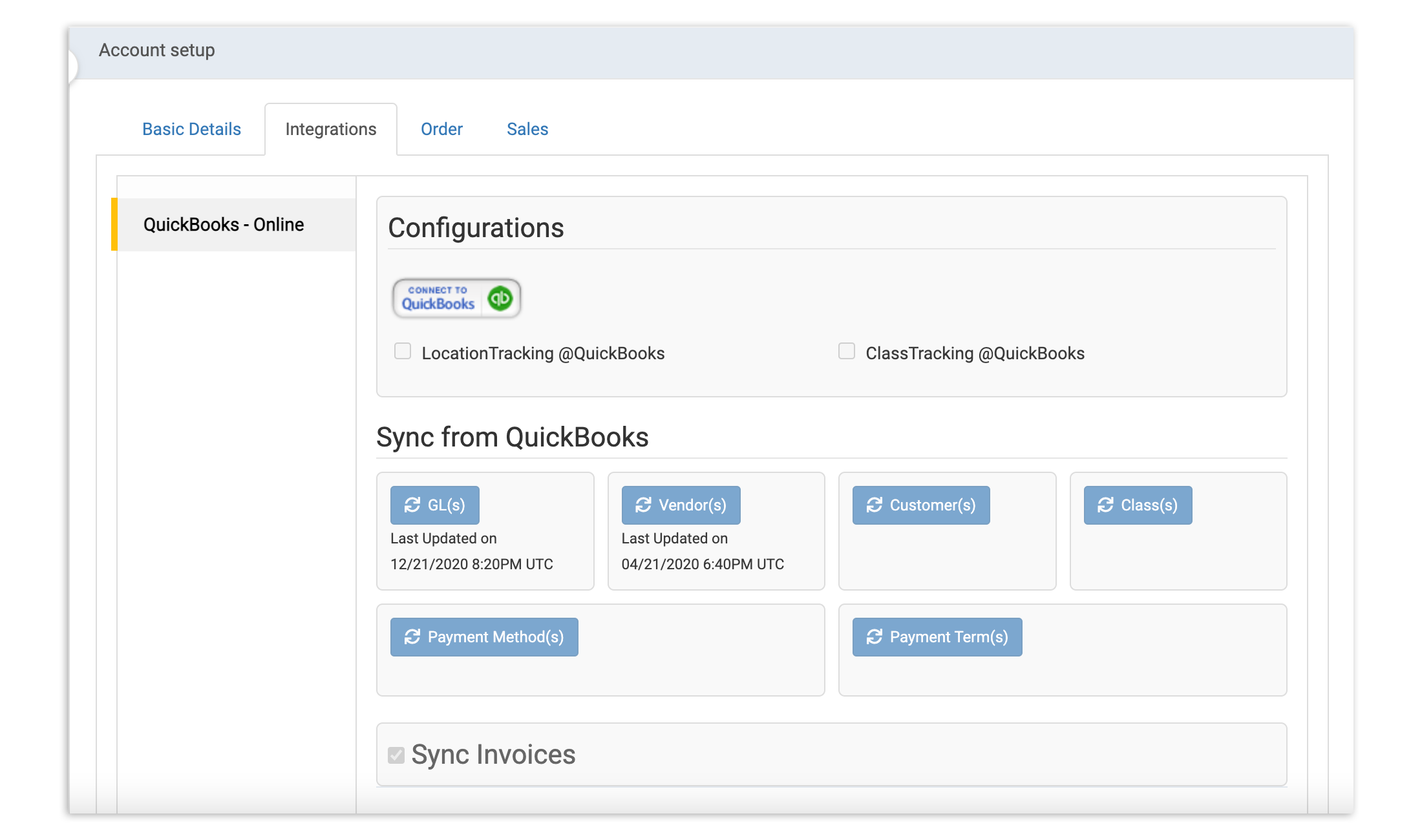Go to the Sales tab
Viewport: 1422px width, 840px height.
click(x=527, y=129)
